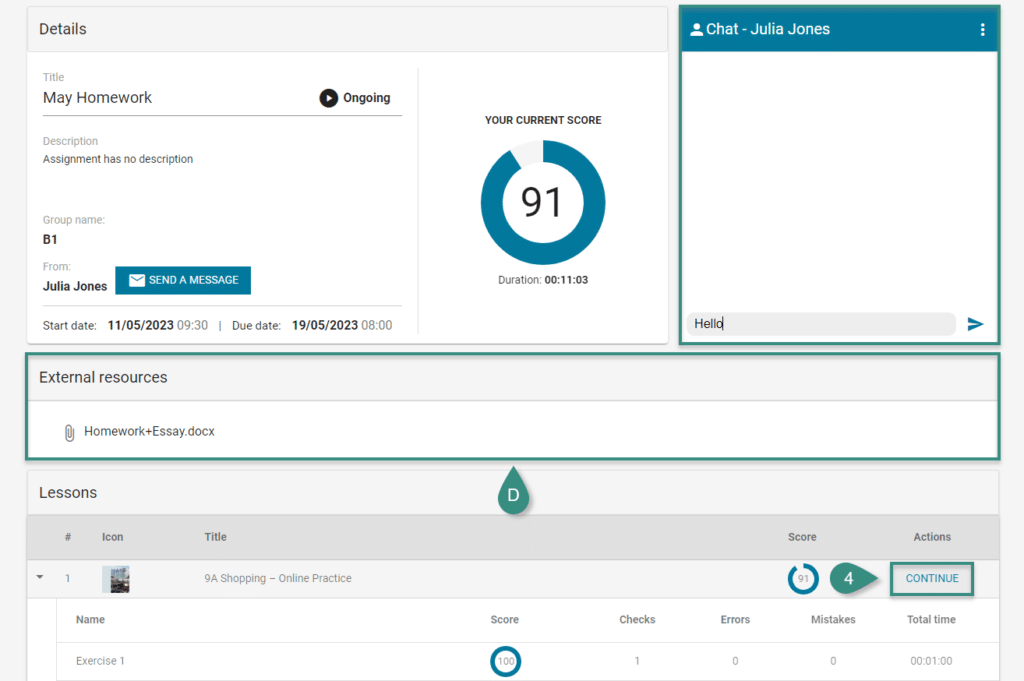Screen dimensions: 1024x681
Task: Click the Exercise 1 score 100 ring
Action: pyautogui.click(x=505, y=661)
